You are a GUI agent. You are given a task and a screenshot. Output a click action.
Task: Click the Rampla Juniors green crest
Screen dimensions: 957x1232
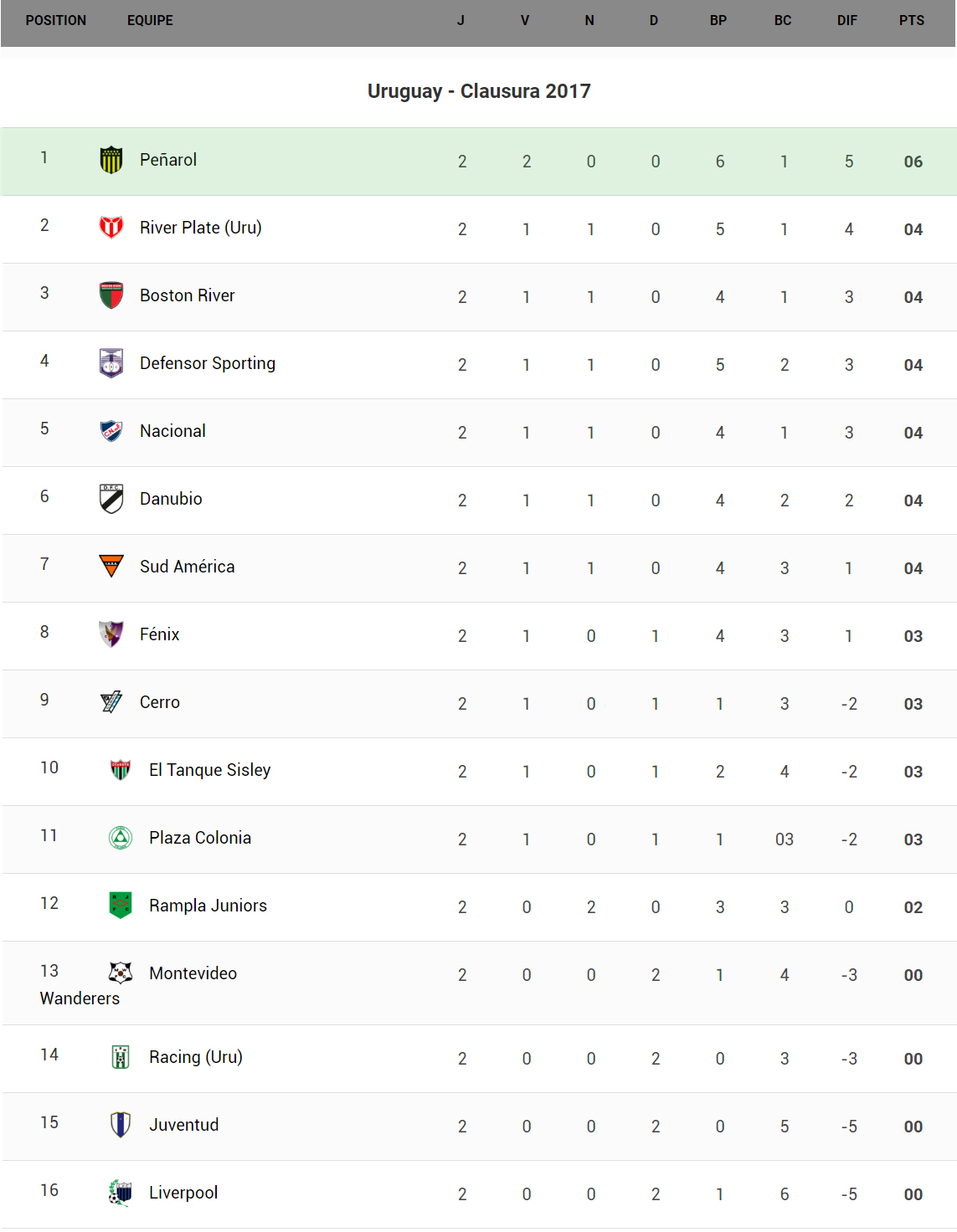(121, 906)
